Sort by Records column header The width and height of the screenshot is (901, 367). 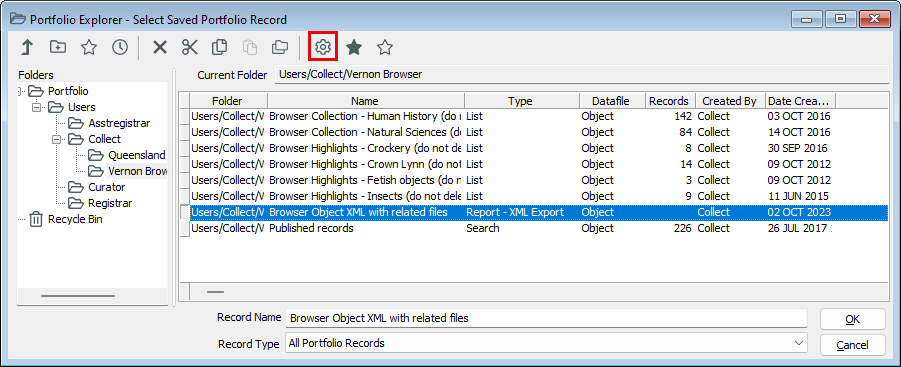671,101
